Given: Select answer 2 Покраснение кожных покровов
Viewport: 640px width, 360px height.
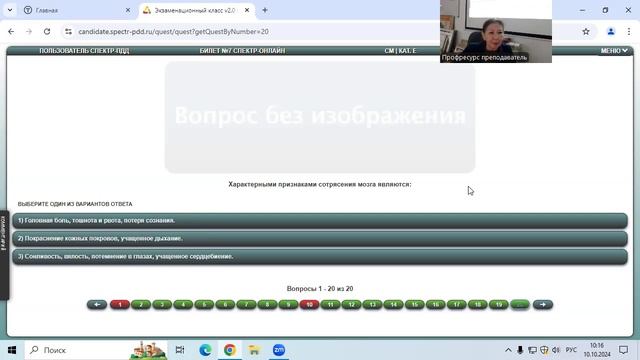Looking at the screenshot, I should [x=320, y=238].
